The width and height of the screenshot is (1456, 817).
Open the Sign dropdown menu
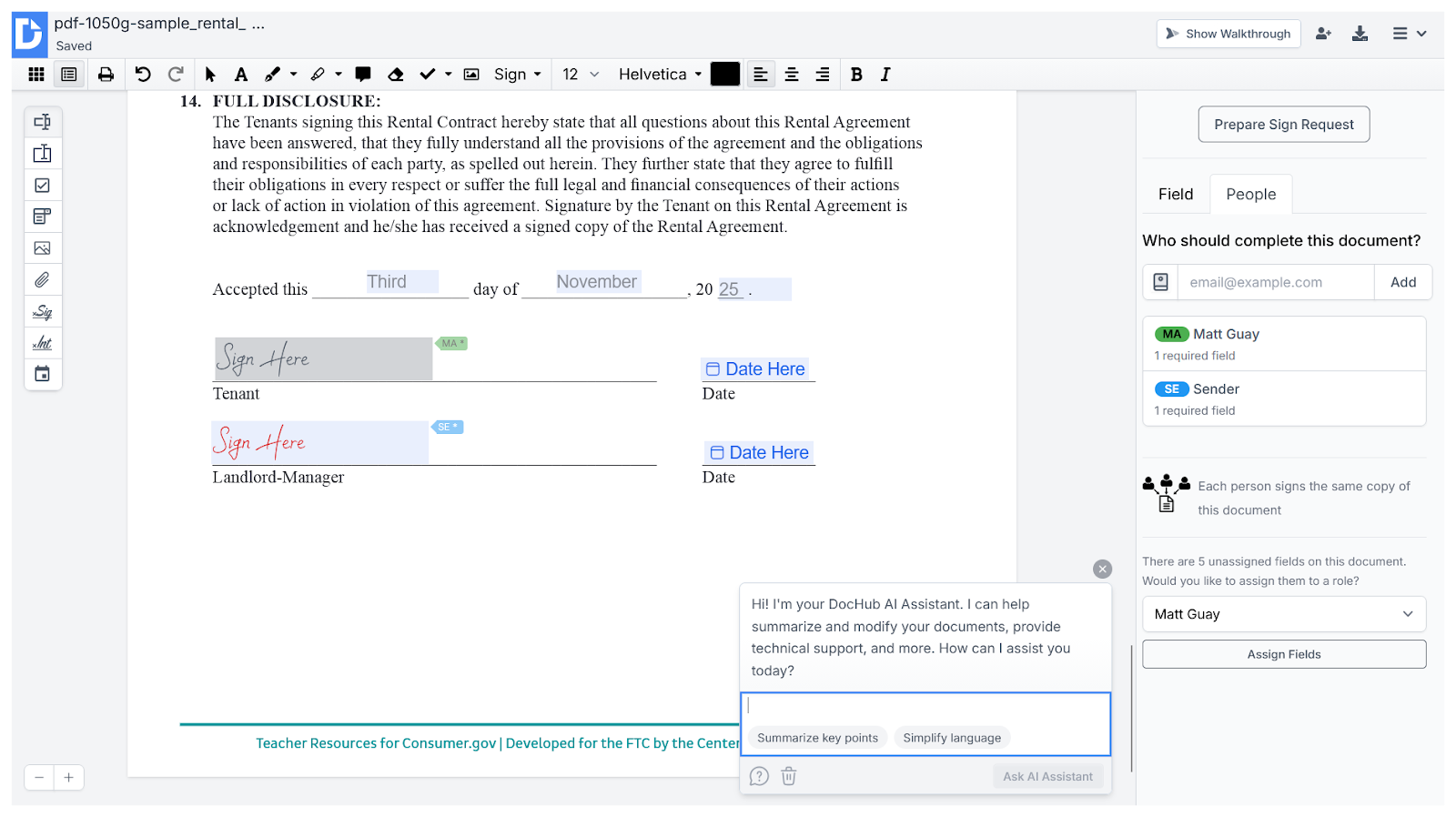point(518,75)
